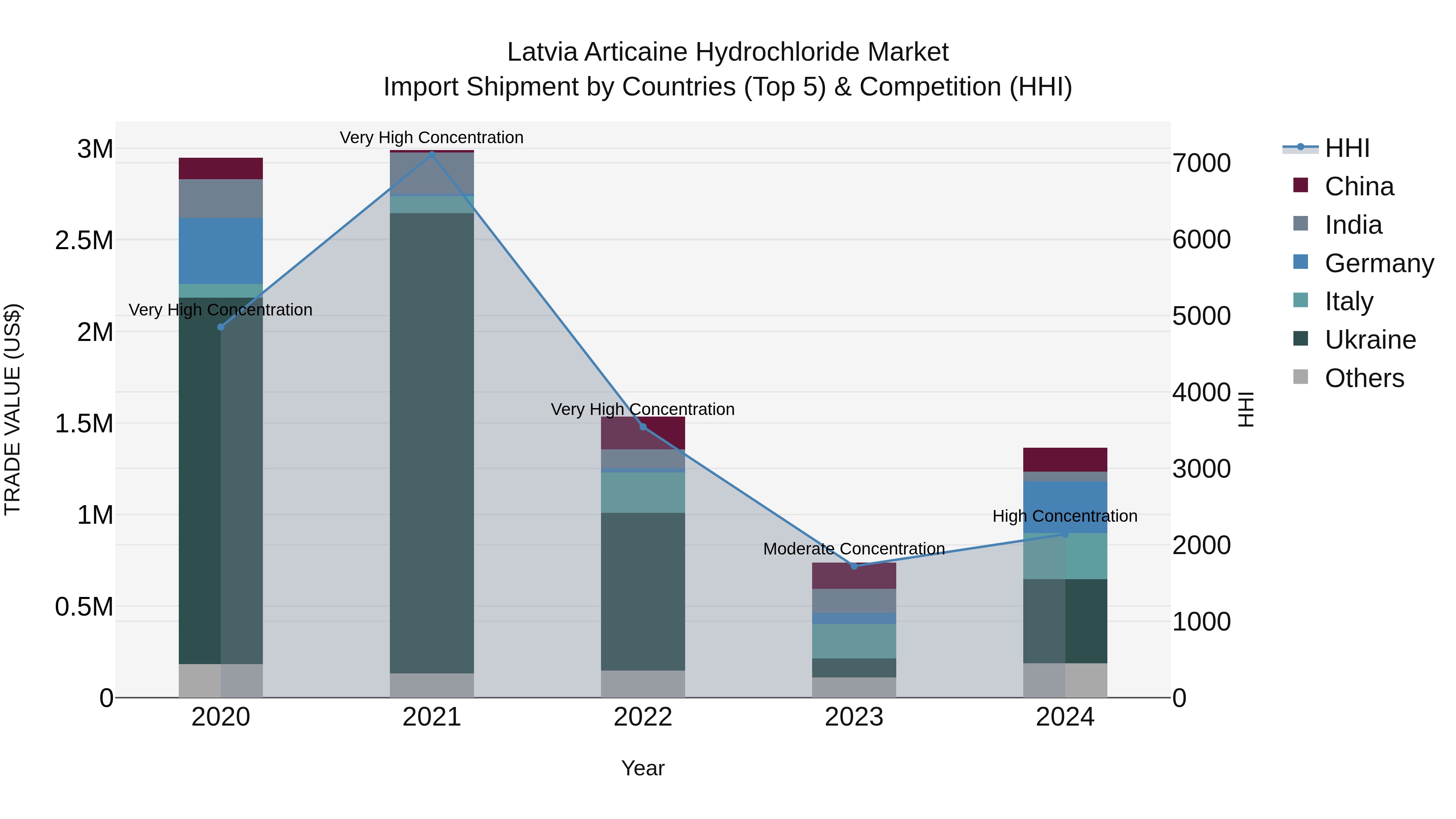Click the Germany blue legend swatch
This screenshot has height=819, width=1456.
pyautogui.click(x=1301, y=262)
